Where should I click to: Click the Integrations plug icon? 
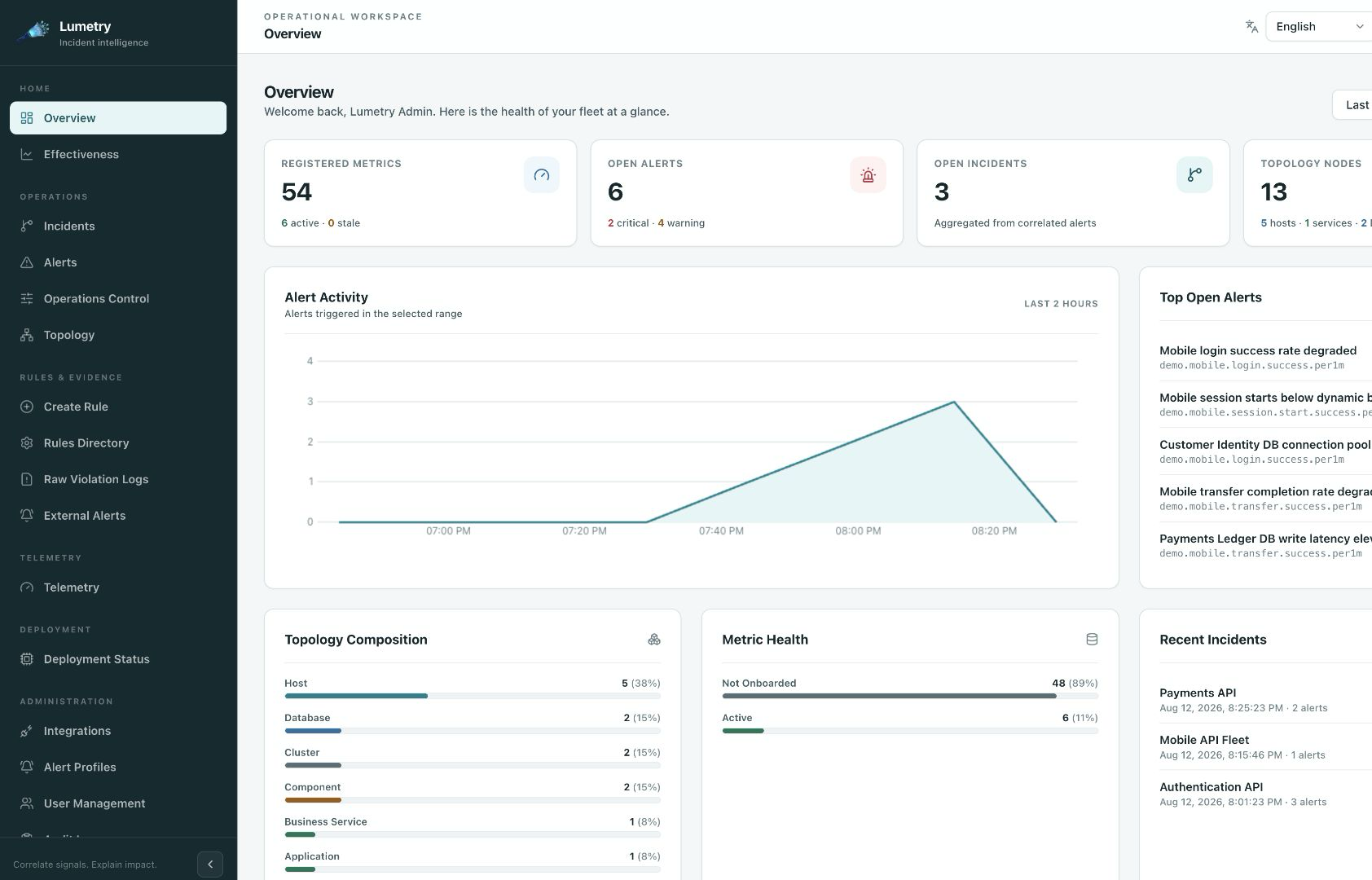(x=27, y=731)
